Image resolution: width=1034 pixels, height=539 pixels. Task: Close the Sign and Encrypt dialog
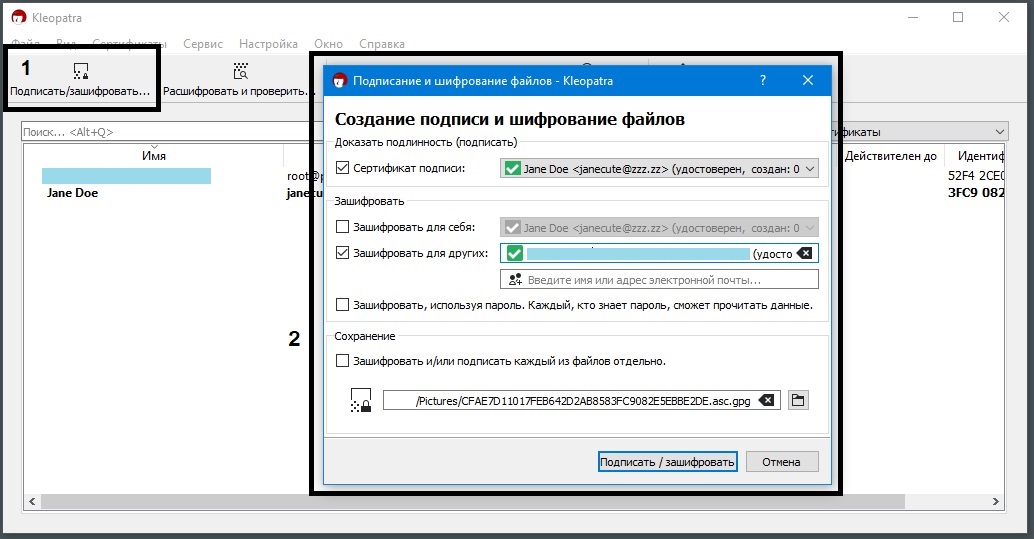click(808, 80)
